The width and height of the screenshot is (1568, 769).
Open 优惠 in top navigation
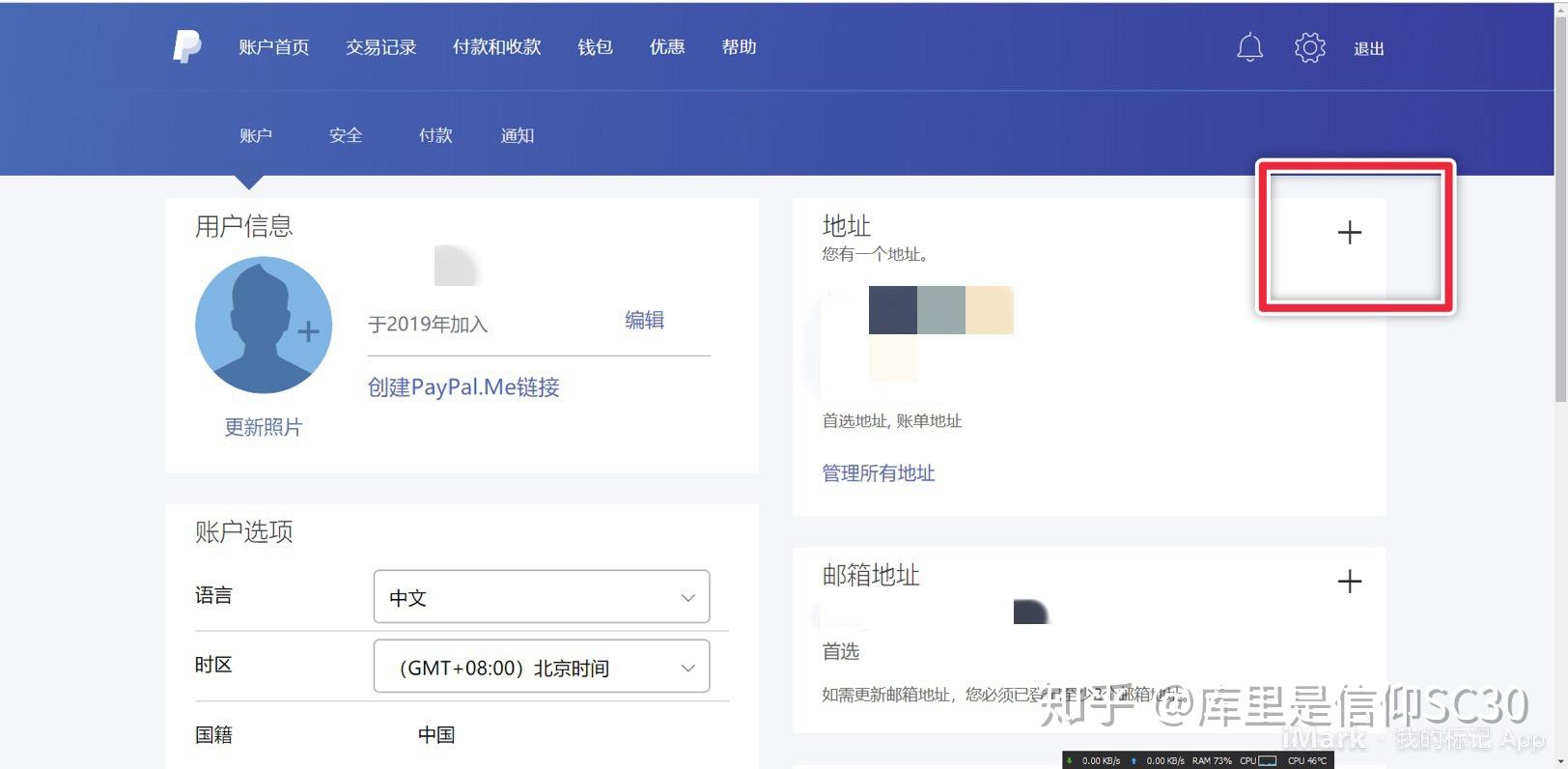[667, 47]
